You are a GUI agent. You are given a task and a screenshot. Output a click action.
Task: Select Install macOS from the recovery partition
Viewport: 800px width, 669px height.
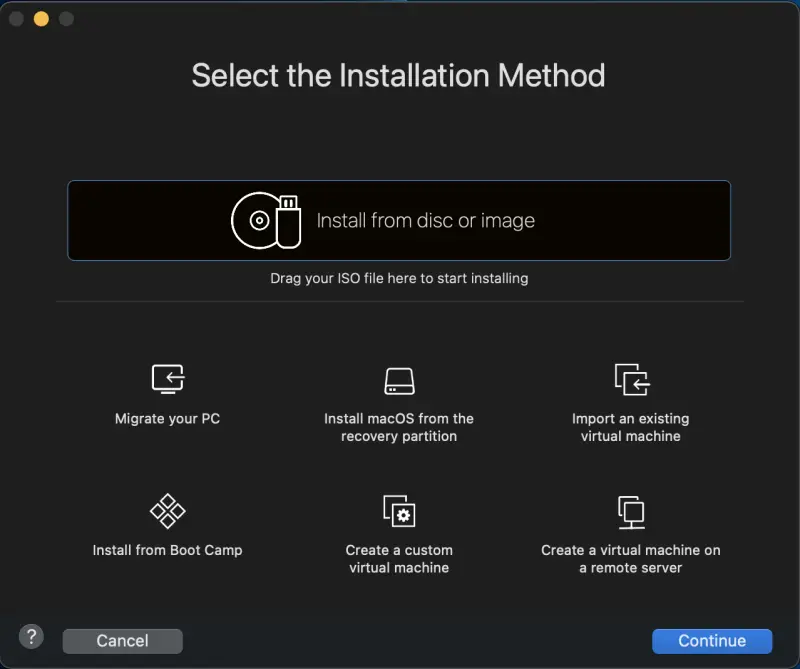click(x=399, y=382)
